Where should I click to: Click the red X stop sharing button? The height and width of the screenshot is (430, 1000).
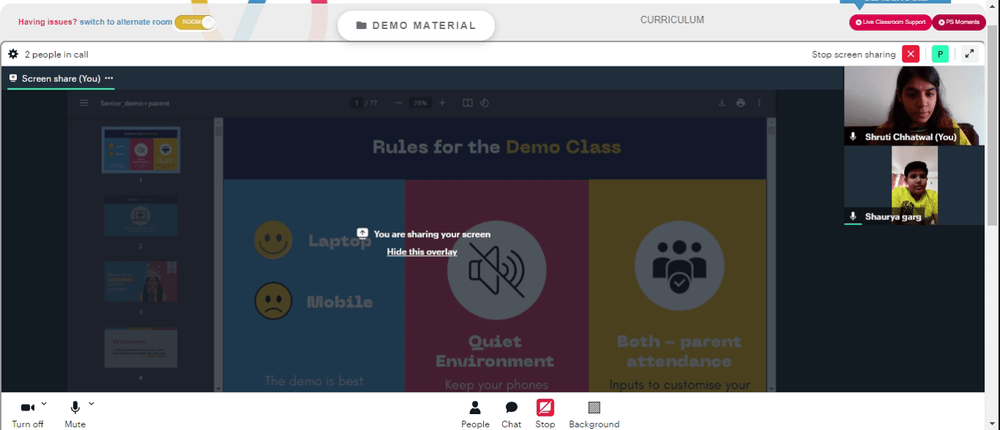pos(911,54)
